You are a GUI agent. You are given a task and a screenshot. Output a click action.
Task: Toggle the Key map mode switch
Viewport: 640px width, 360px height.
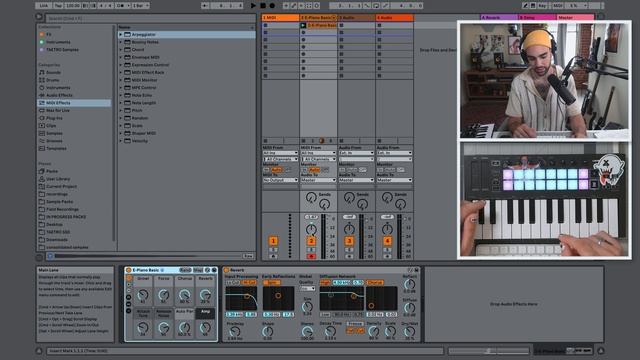click(542, 6)
